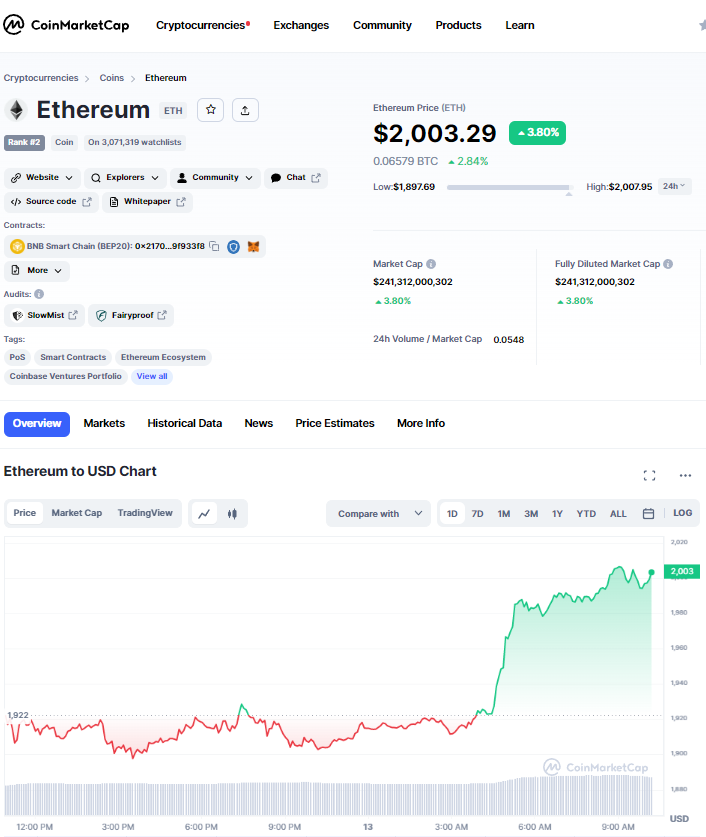
Task: Open the Products nav menu
Action: (458, 25)
